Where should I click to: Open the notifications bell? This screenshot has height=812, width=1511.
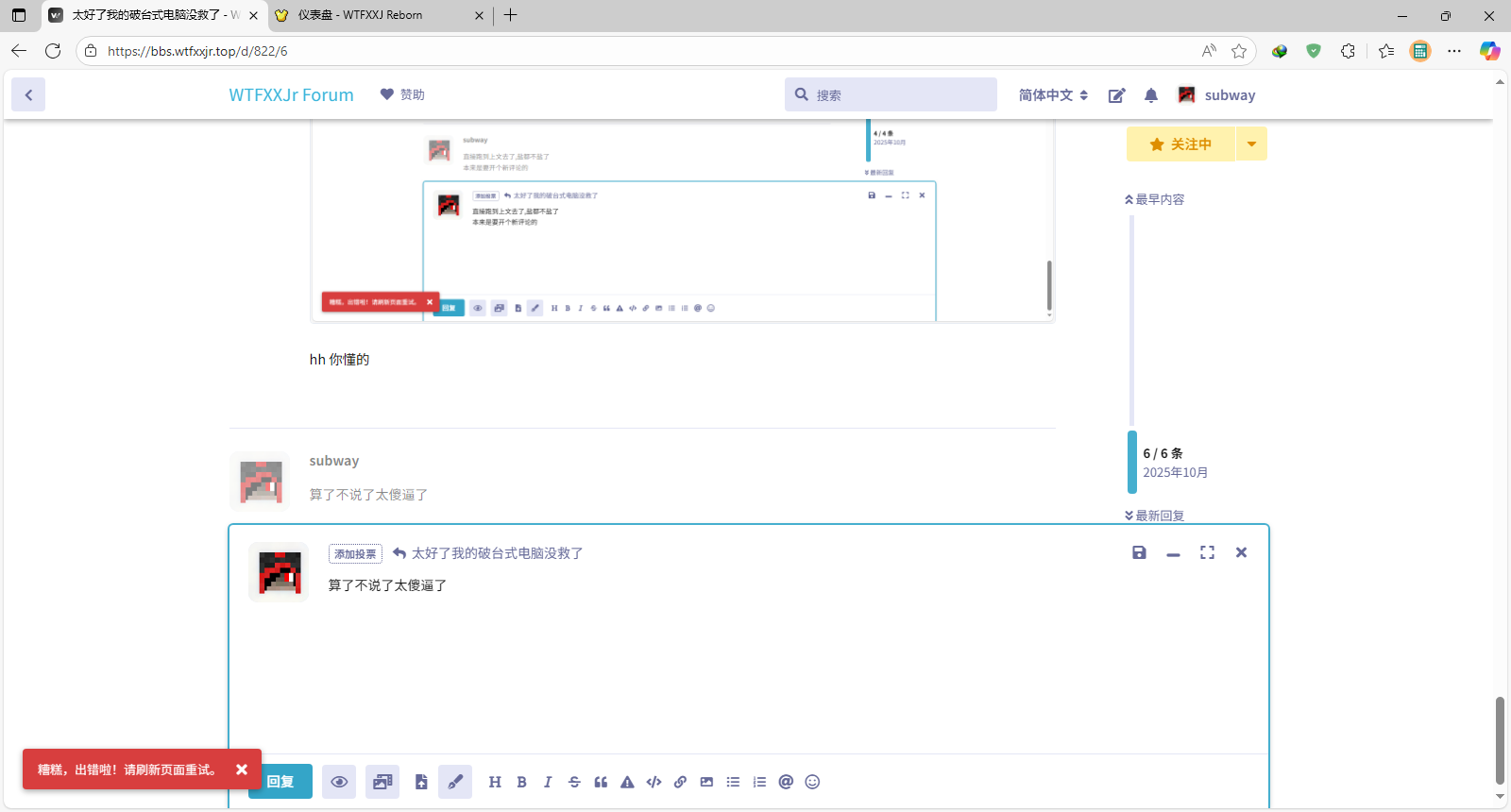tap(1150, 95)
